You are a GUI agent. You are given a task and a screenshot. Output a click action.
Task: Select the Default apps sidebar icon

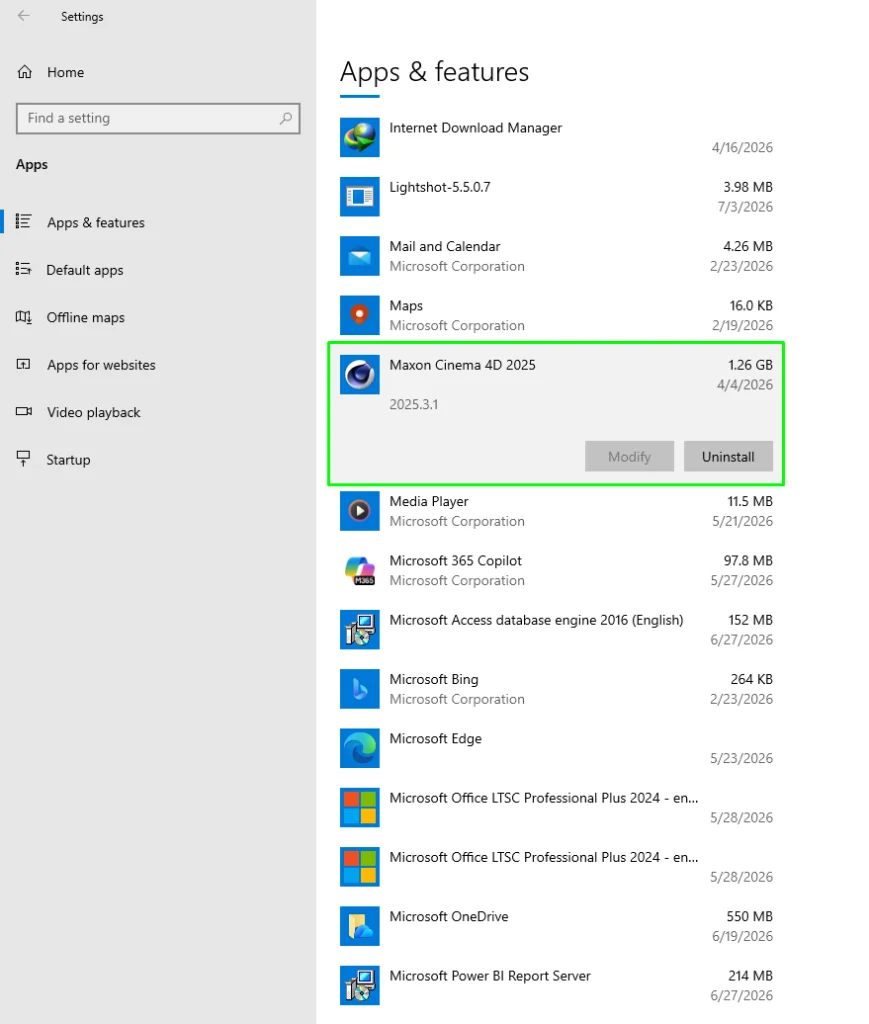pyautogui.click(x=24, y=269)
